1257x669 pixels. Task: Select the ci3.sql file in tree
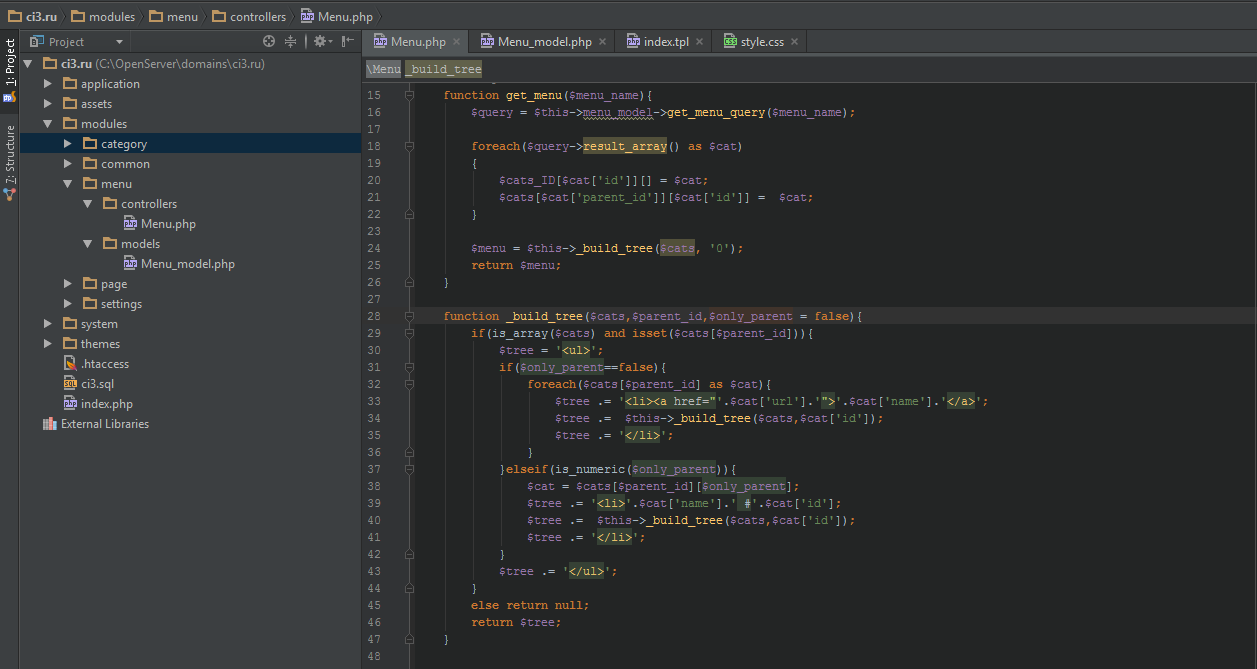point(91,384)
